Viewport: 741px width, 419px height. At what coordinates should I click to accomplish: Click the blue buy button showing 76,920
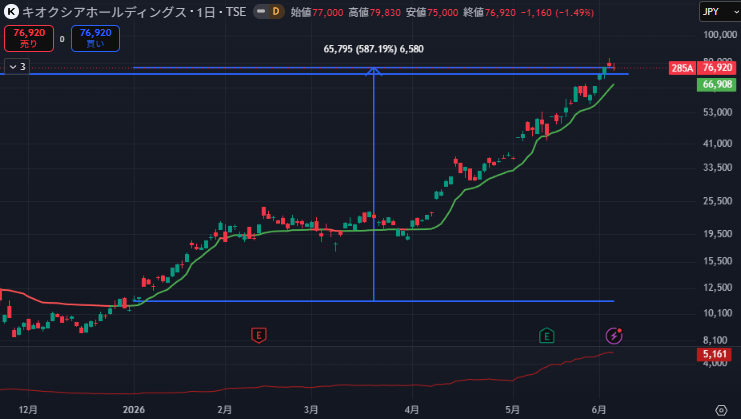95,38
